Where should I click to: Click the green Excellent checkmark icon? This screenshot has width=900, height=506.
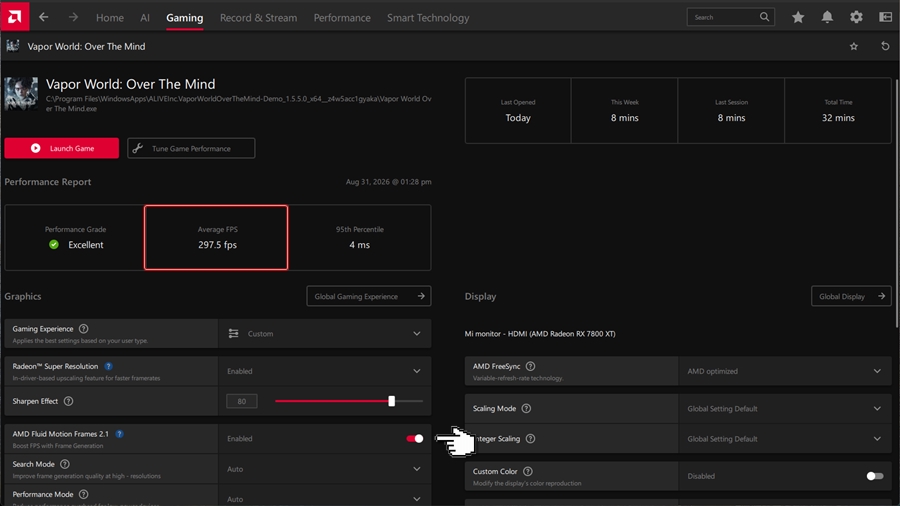54,244
